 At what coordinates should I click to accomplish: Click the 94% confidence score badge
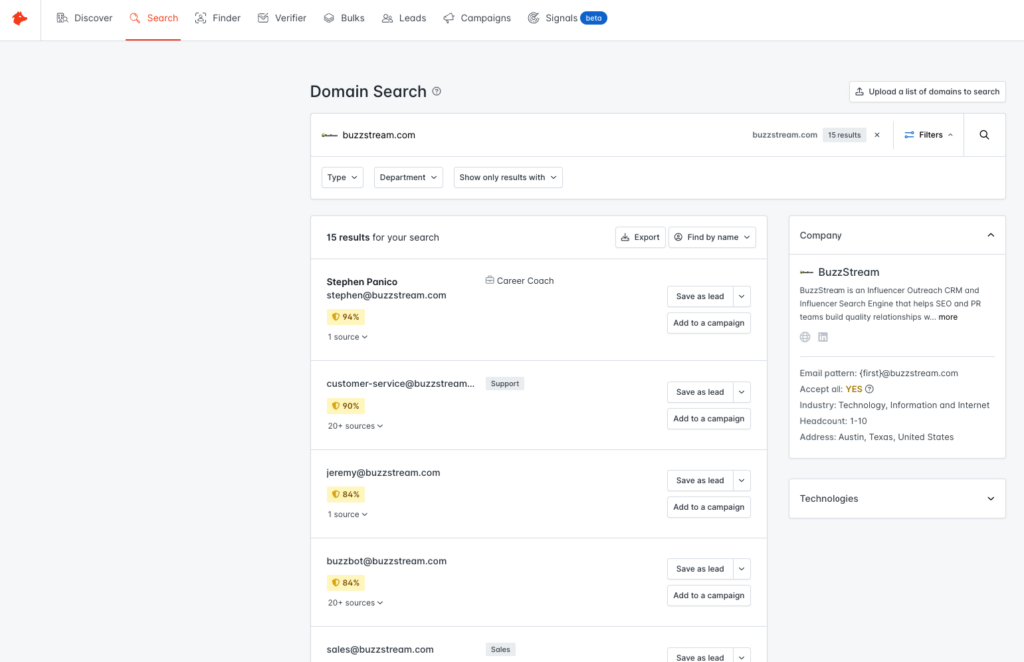(345, 317)
